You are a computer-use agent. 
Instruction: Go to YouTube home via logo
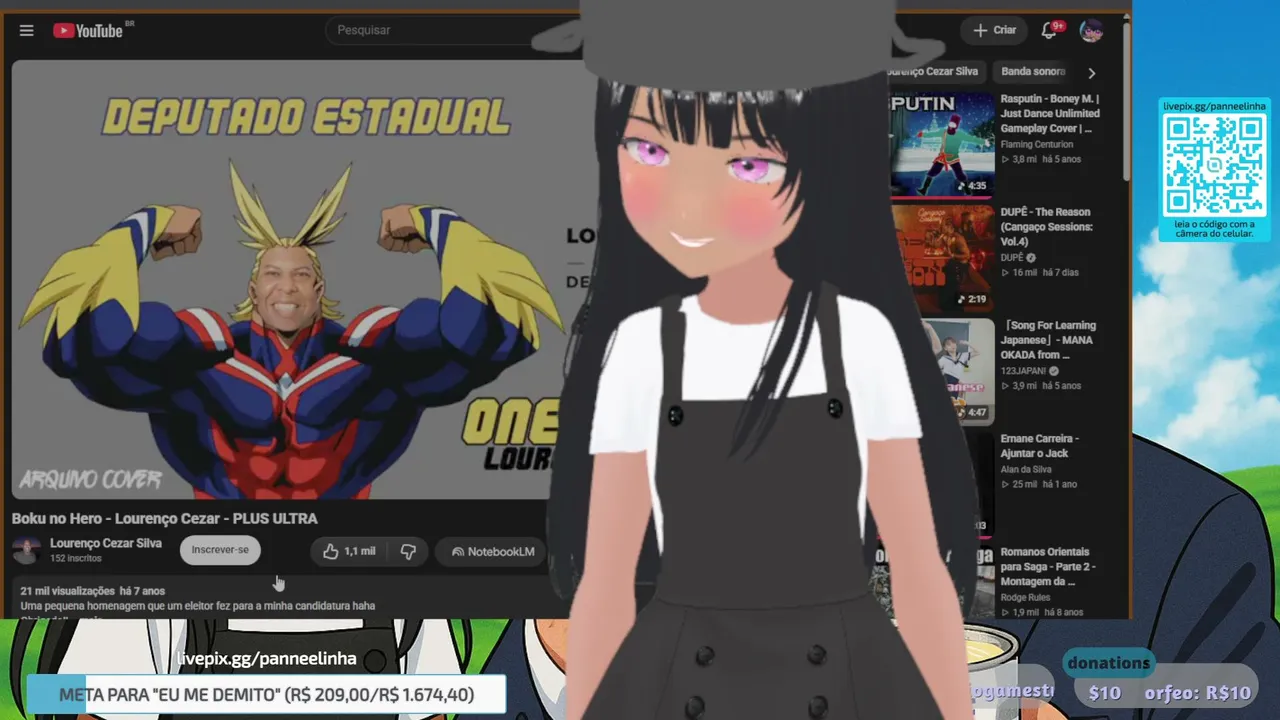tap(88, 30)
